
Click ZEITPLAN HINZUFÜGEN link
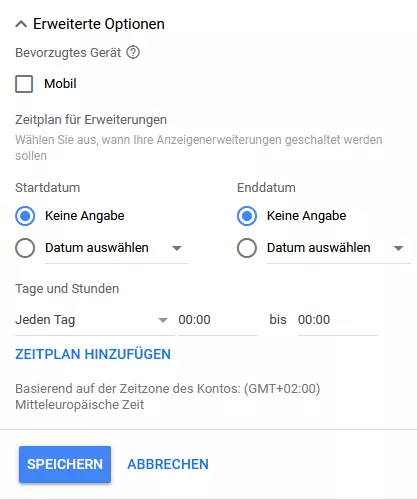[93, 354]
